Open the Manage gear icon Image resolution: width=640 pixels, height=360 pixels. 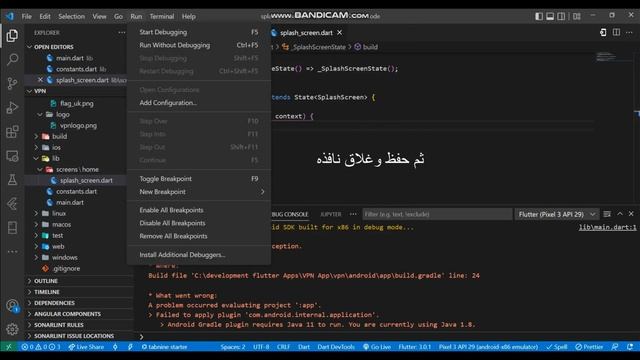tap(12, 329)
